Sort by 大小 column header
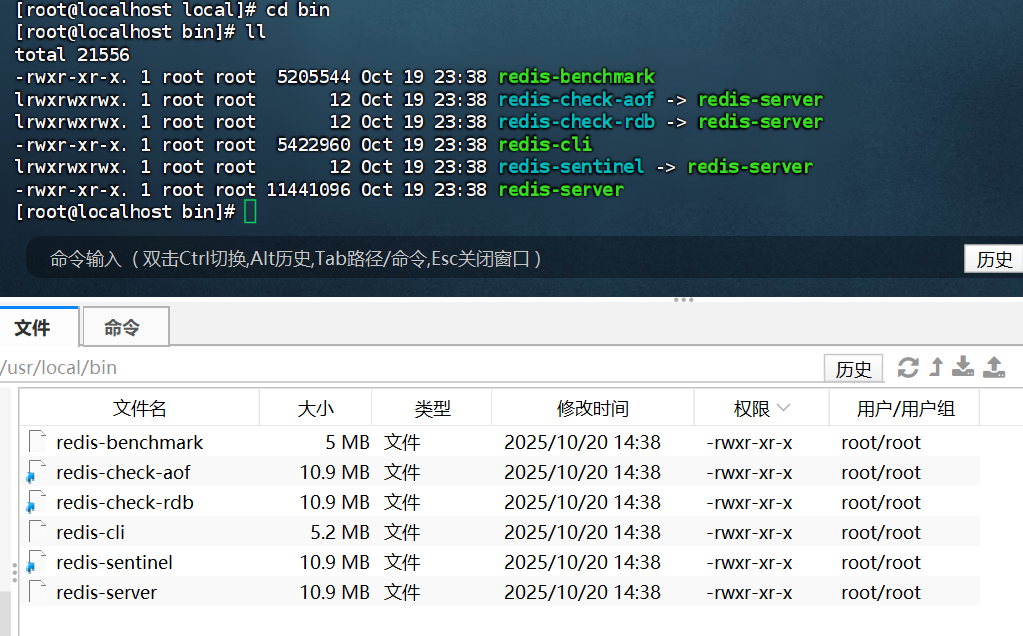This screenshot has width=1023, height=636. pyautogui.click(x=316, y=408)
